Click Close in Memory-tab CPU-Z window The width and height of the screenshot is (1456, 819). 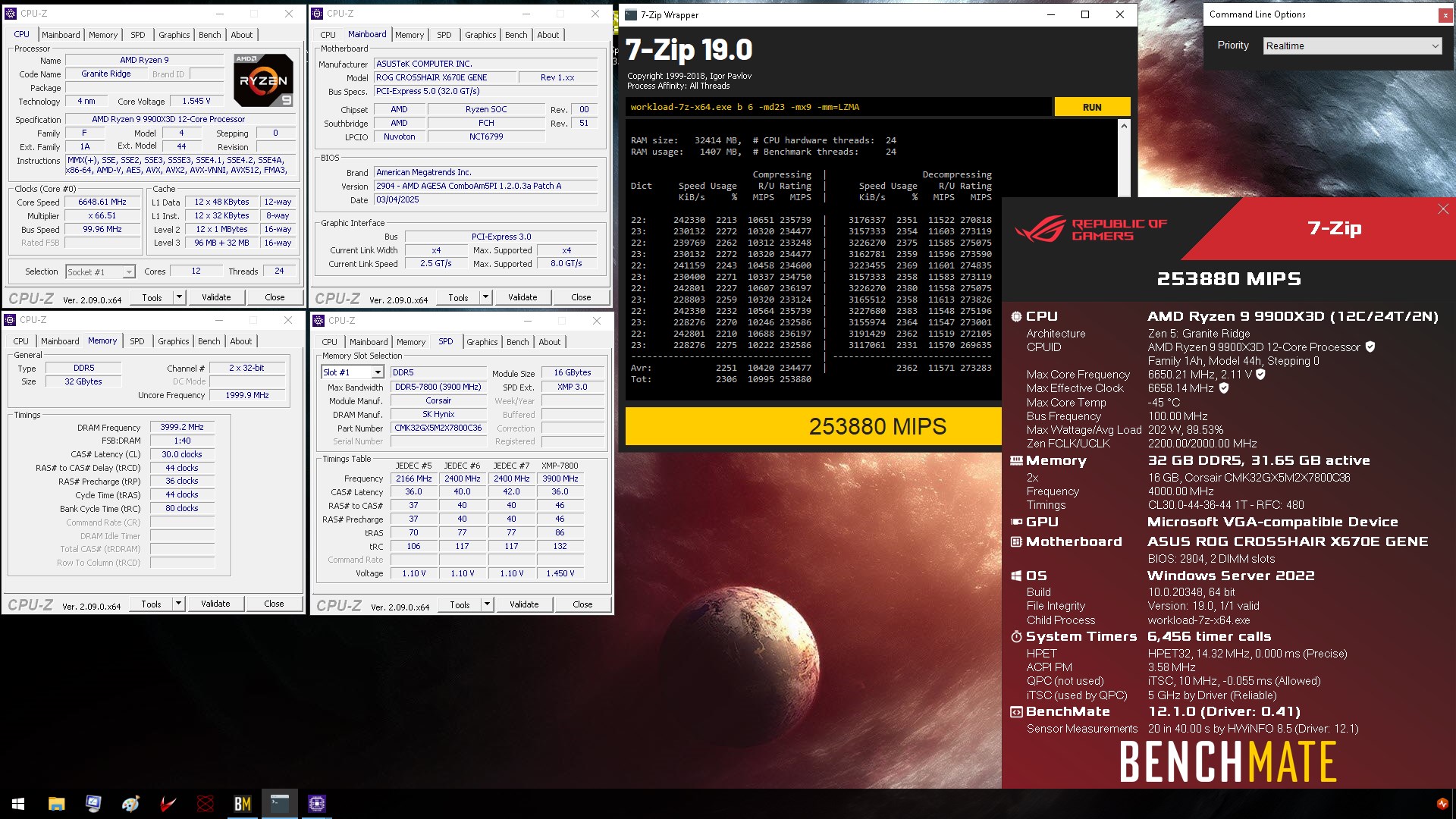[274, 604]
